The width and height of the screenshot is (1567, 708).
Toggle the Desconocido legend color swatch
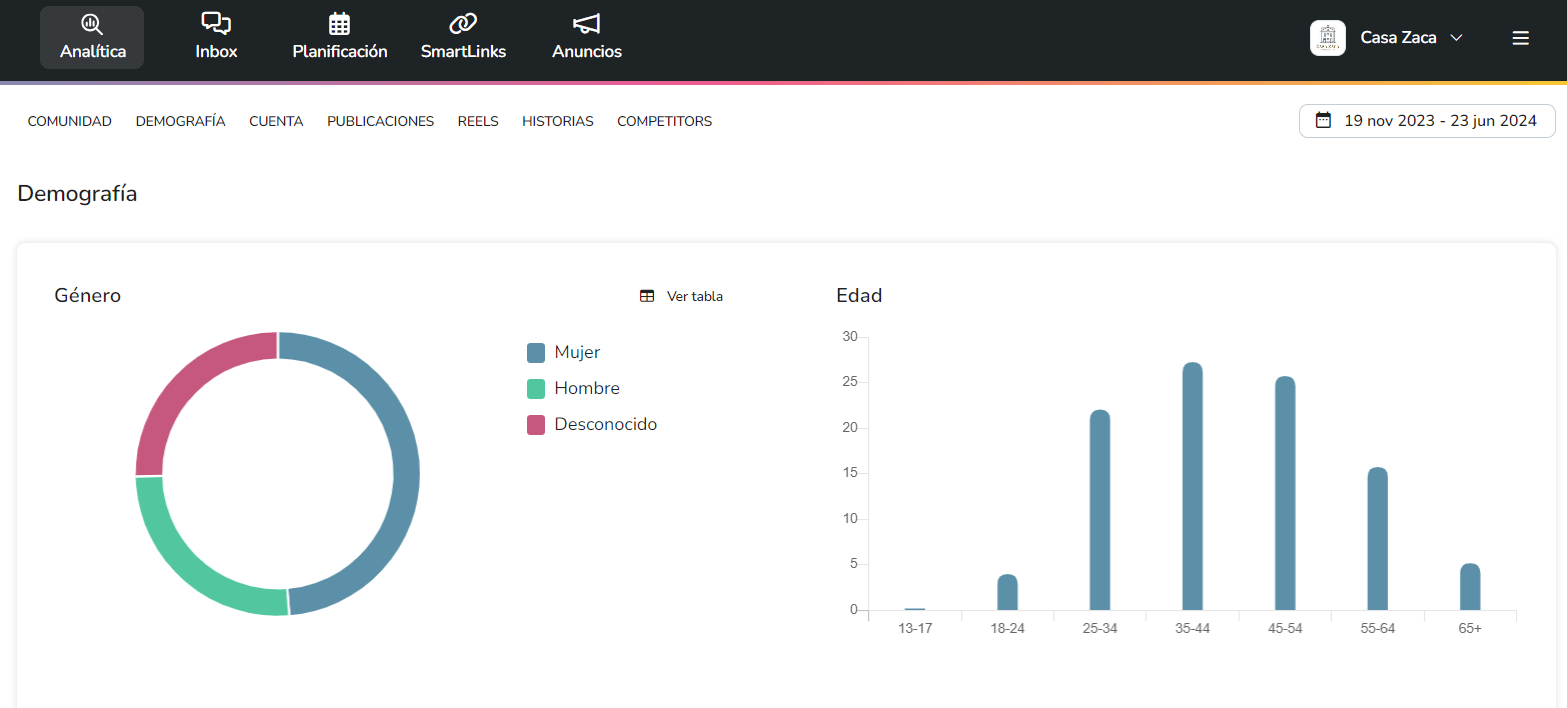click(x=536, y=424)
